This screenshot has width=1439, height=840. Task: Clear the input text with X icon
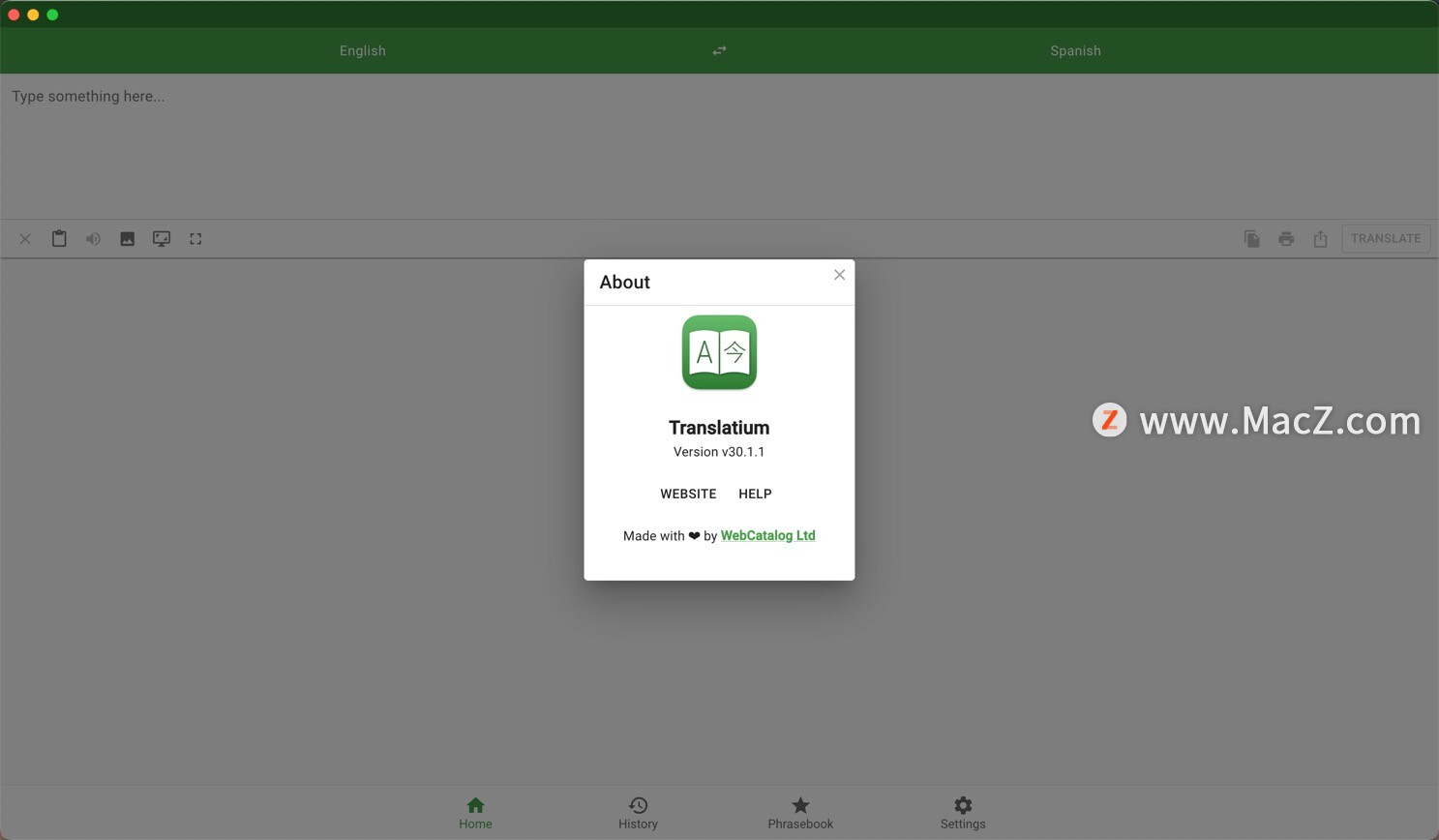(25, 239)
